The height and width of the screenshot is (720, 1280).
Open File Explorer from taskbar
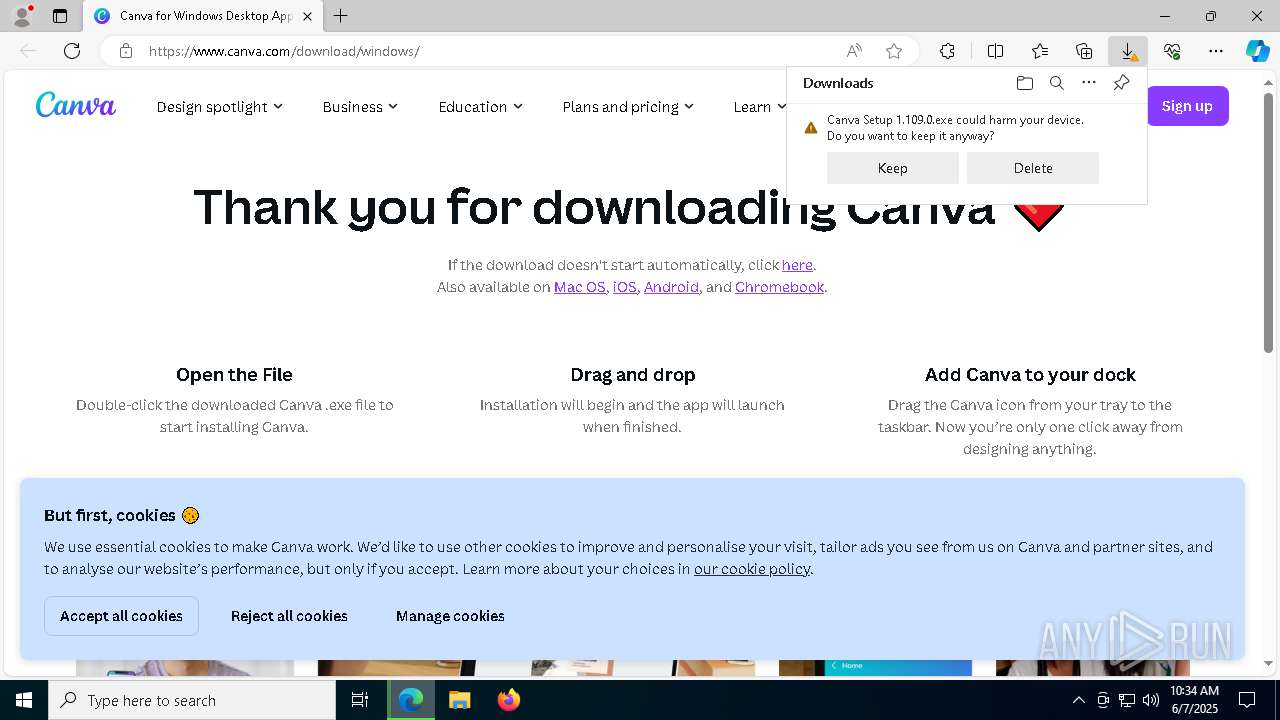[459, 700]
